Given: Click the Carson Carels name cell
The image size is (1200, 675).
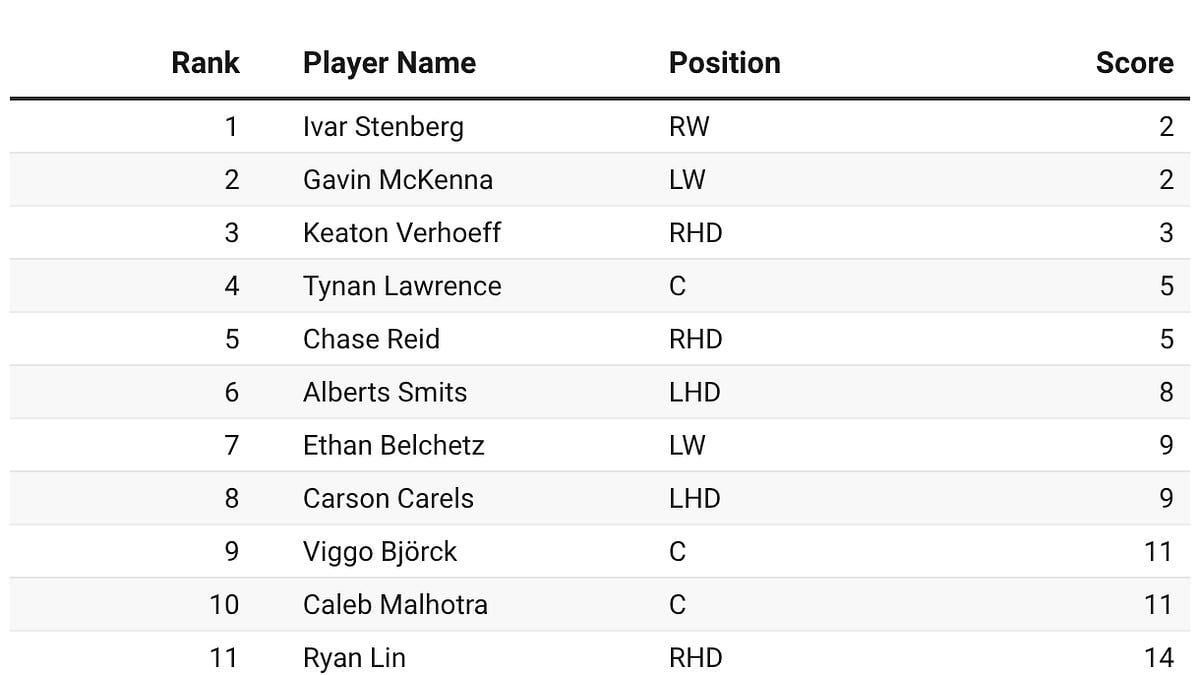Looking at the screenshot, I should 388,498.
